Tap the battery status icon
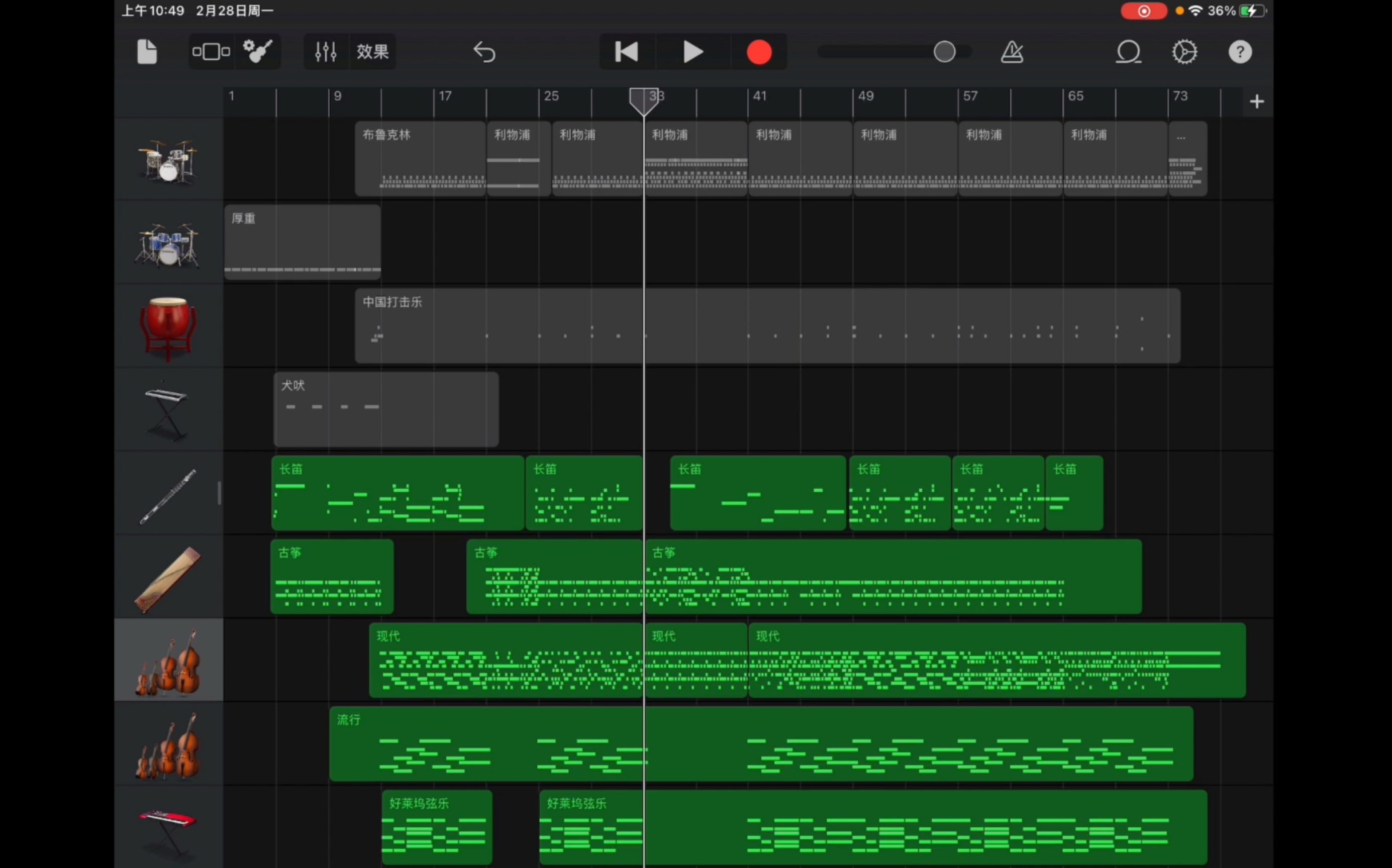1392x868 pixels. 1252,11
